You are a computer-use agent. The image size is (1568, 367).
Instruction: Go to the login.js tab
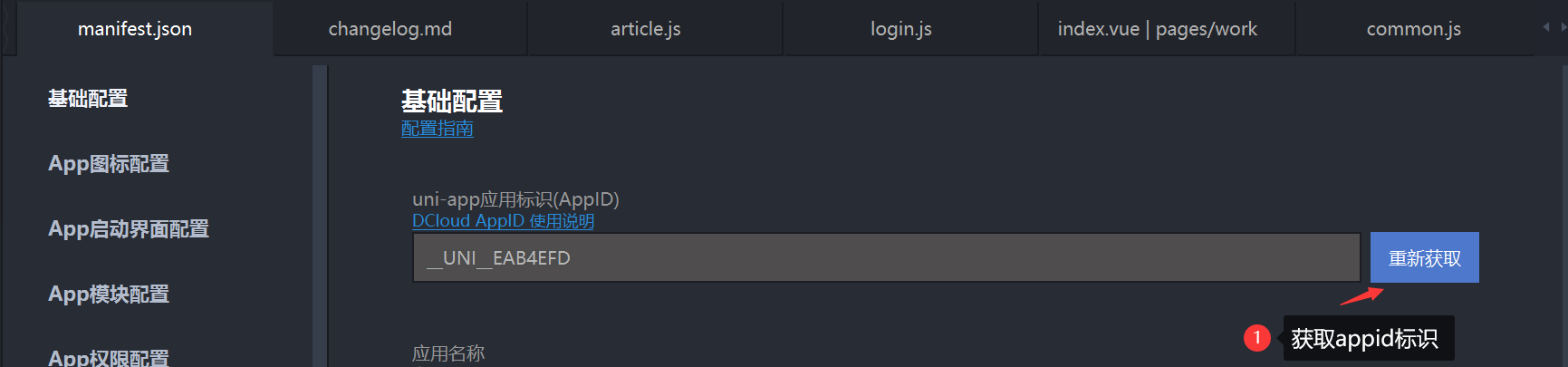[x=901, y=29]
